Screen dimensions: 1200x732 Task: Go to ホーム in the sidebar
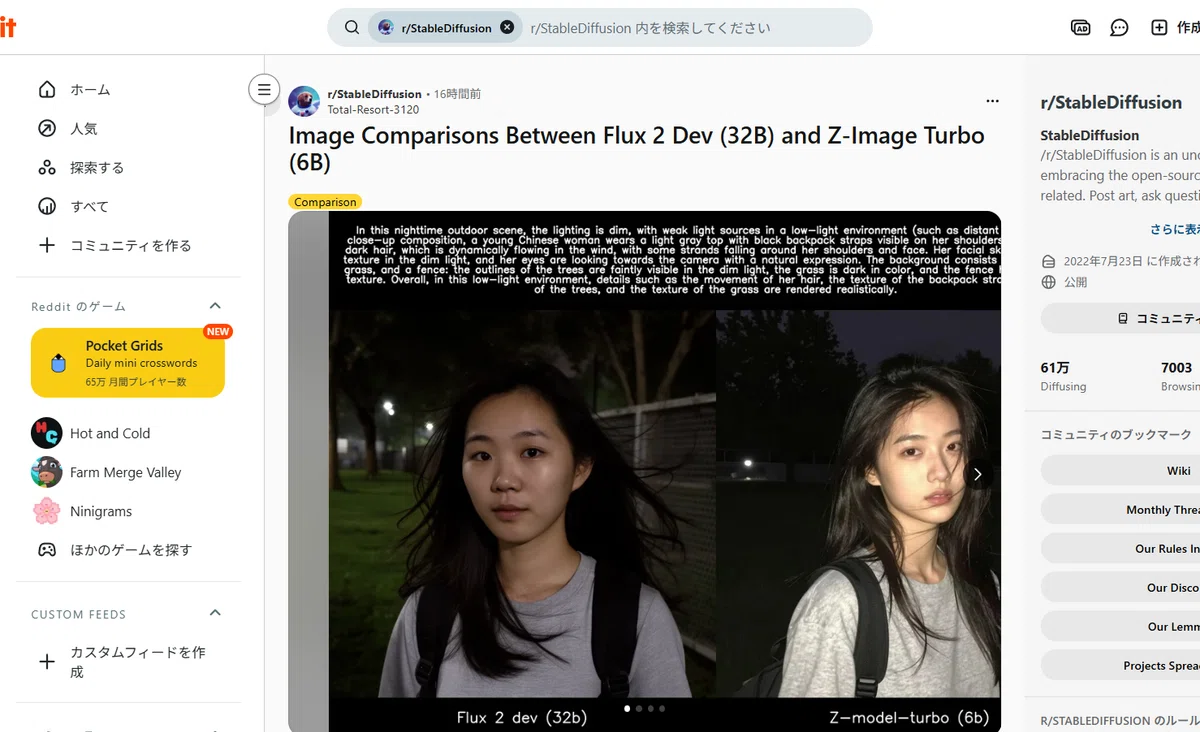128,90
